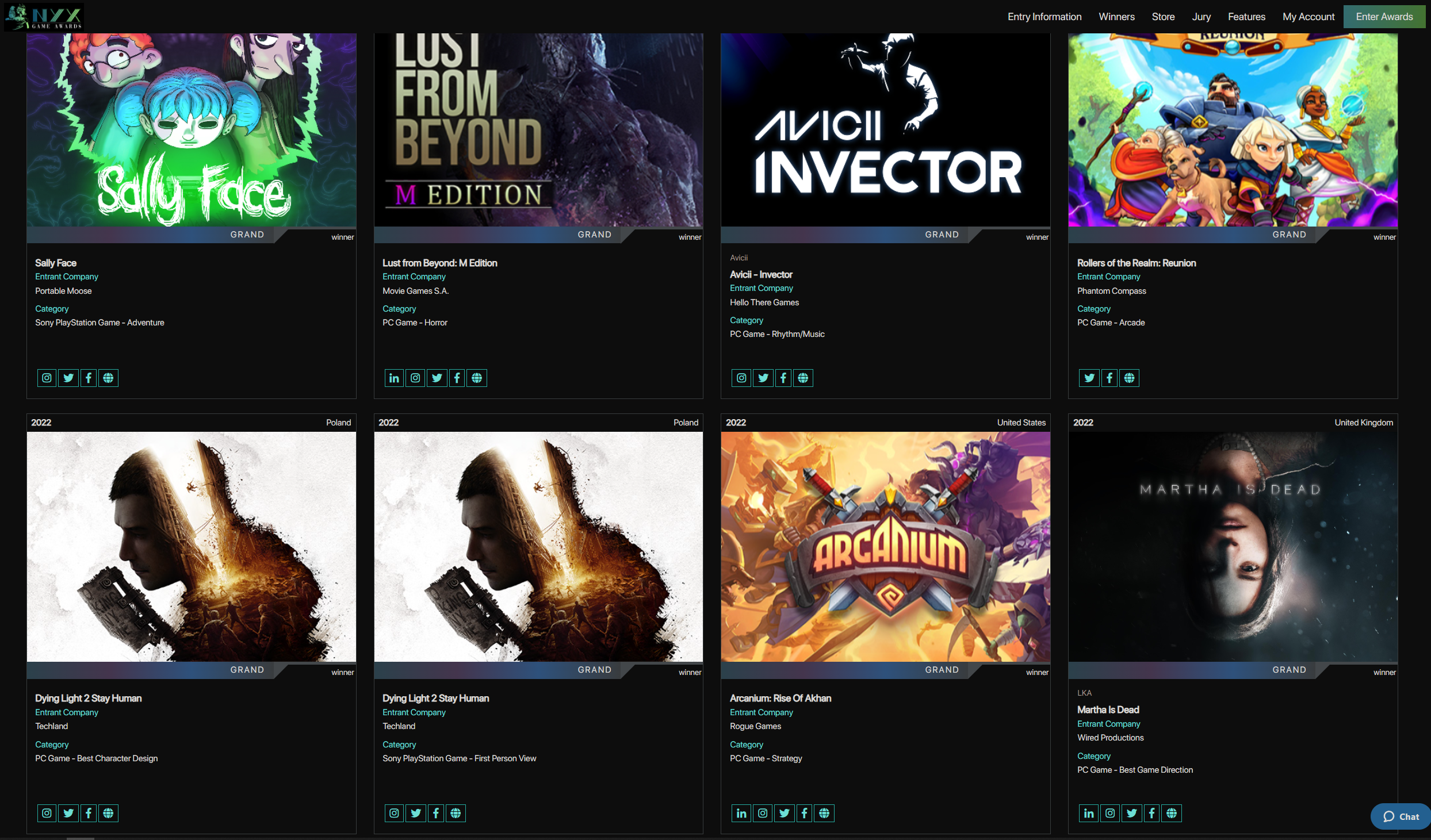Open Sally Face Twitter icon

click(x=68, y=378)
